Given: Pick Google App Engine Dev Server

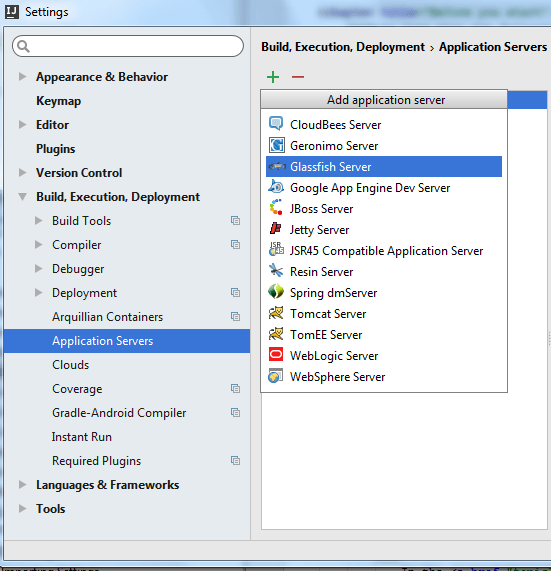Looking at the screenshot, I should pyautogui.click(x=384, y=188).
